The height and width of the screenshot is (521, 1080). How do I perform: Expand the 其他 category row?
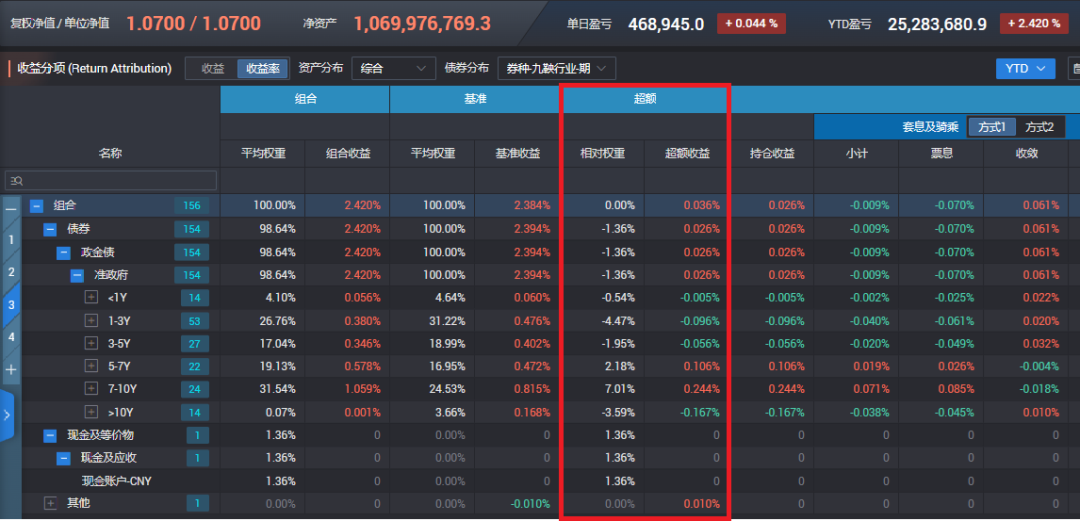pyautogui.click(x=50, y=504)
